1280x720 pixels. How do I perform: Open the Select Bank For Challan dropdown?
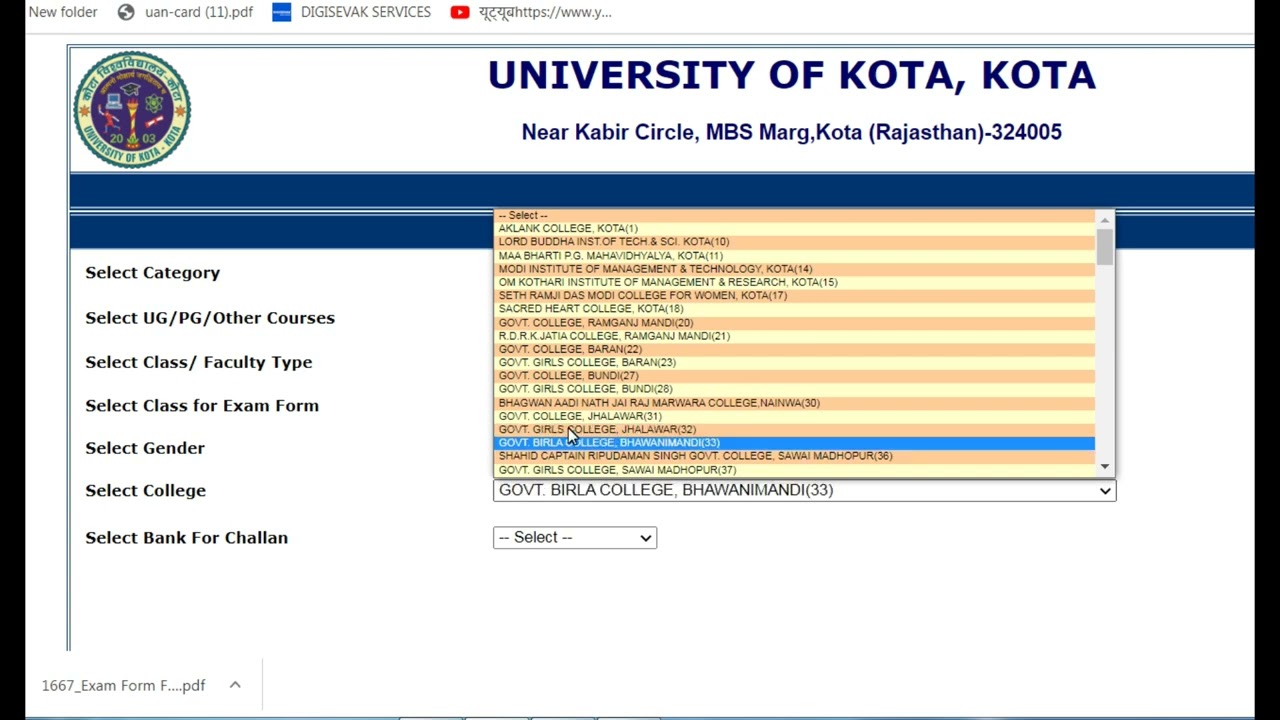[575, 538]
